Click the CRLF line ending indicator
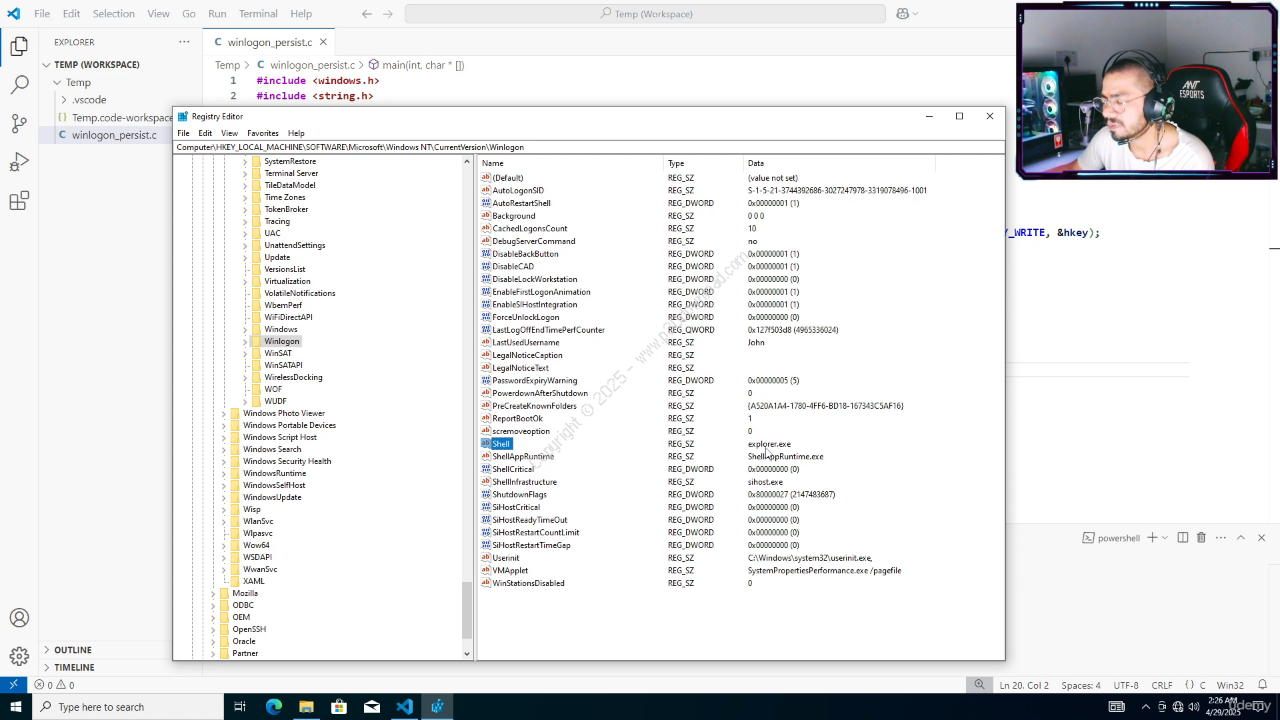This screenshot has height=720, width=1280. pos(1162,685)
